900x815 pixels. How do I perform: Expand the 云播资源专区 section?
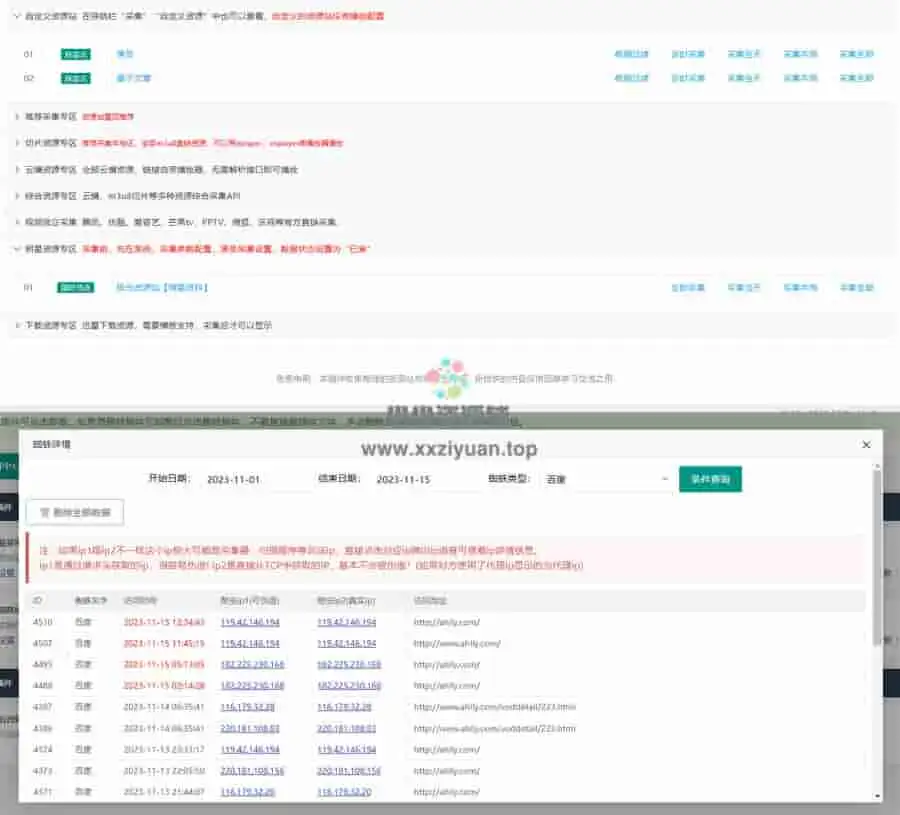(x=16, y=170)
